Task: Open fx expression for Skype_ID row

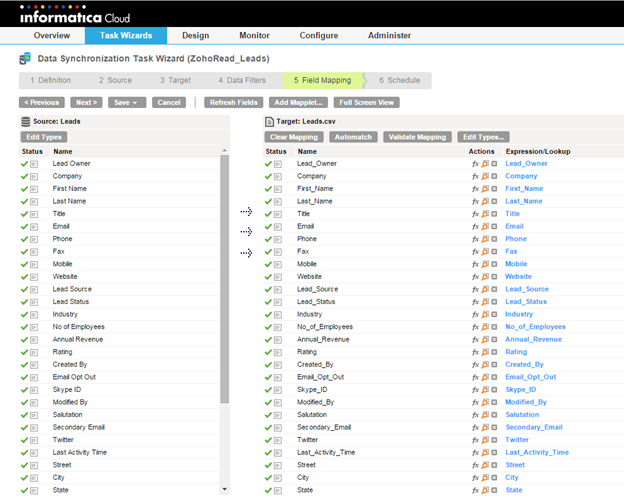Action: pos(475,390)
